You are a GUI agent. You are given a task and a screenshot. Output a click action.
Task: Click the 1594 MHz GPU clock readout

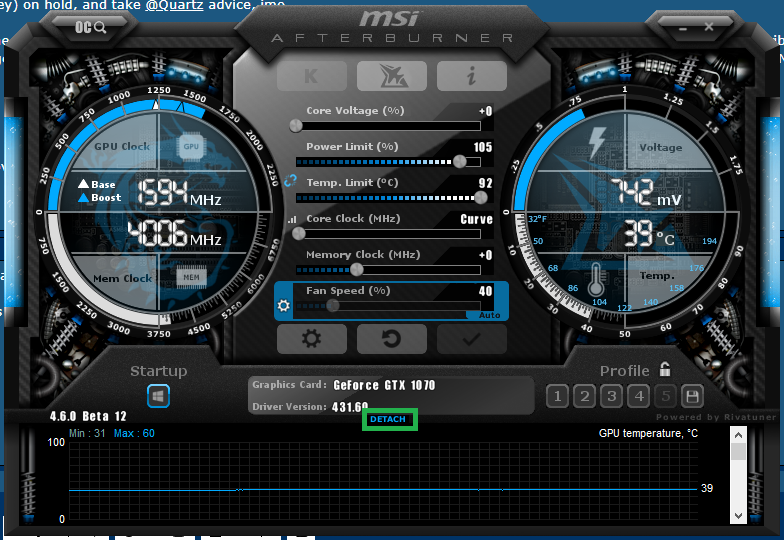[179, 193]
